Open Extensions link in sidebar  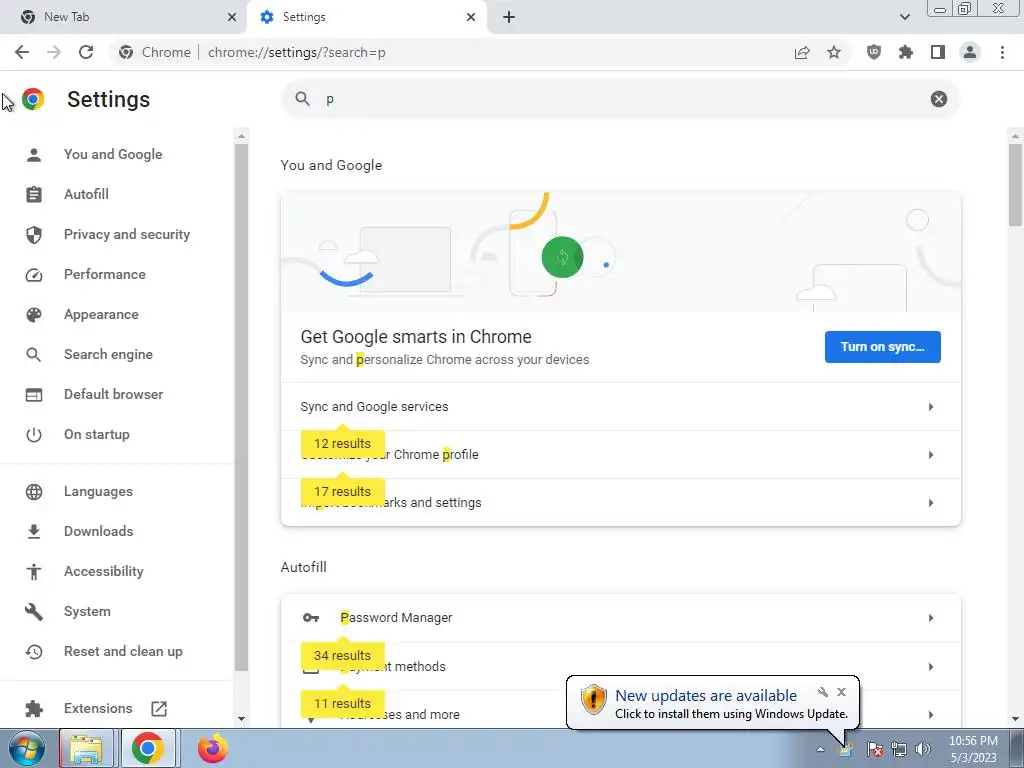pos(98,708)
